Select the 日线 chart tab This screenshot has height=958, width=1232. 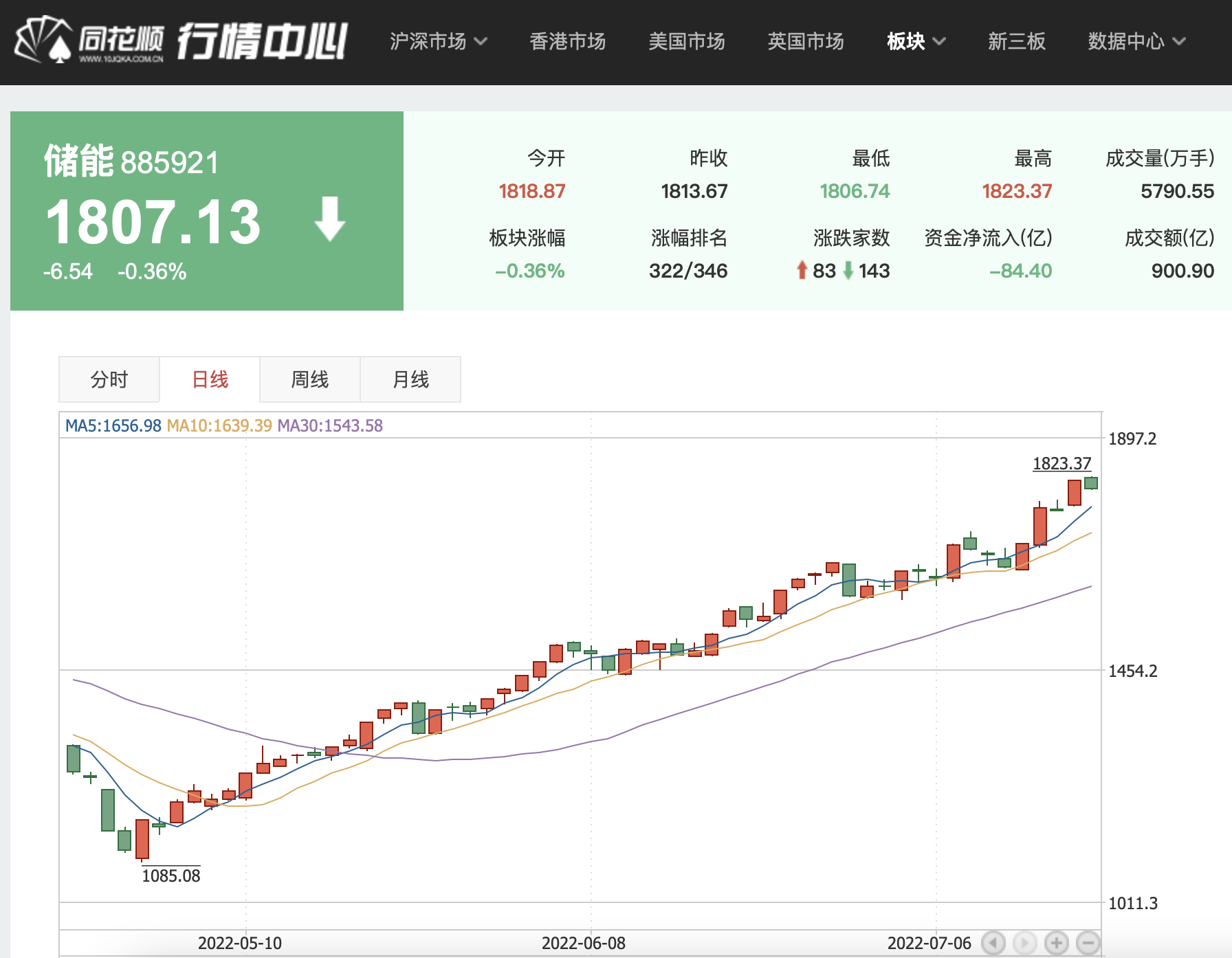coord(210,379)
